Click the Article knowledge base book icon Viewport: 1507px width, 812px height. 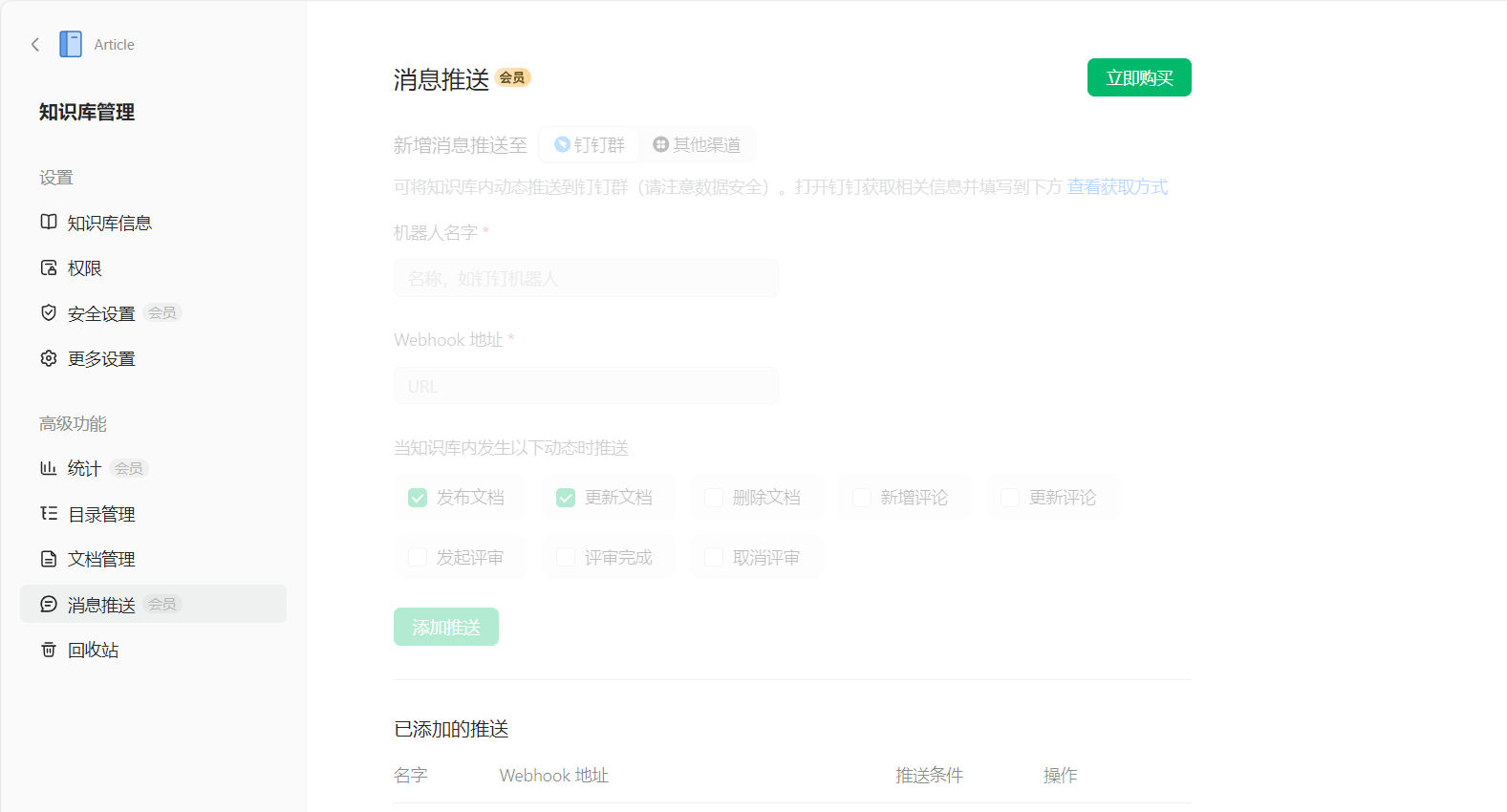[71, 45]
